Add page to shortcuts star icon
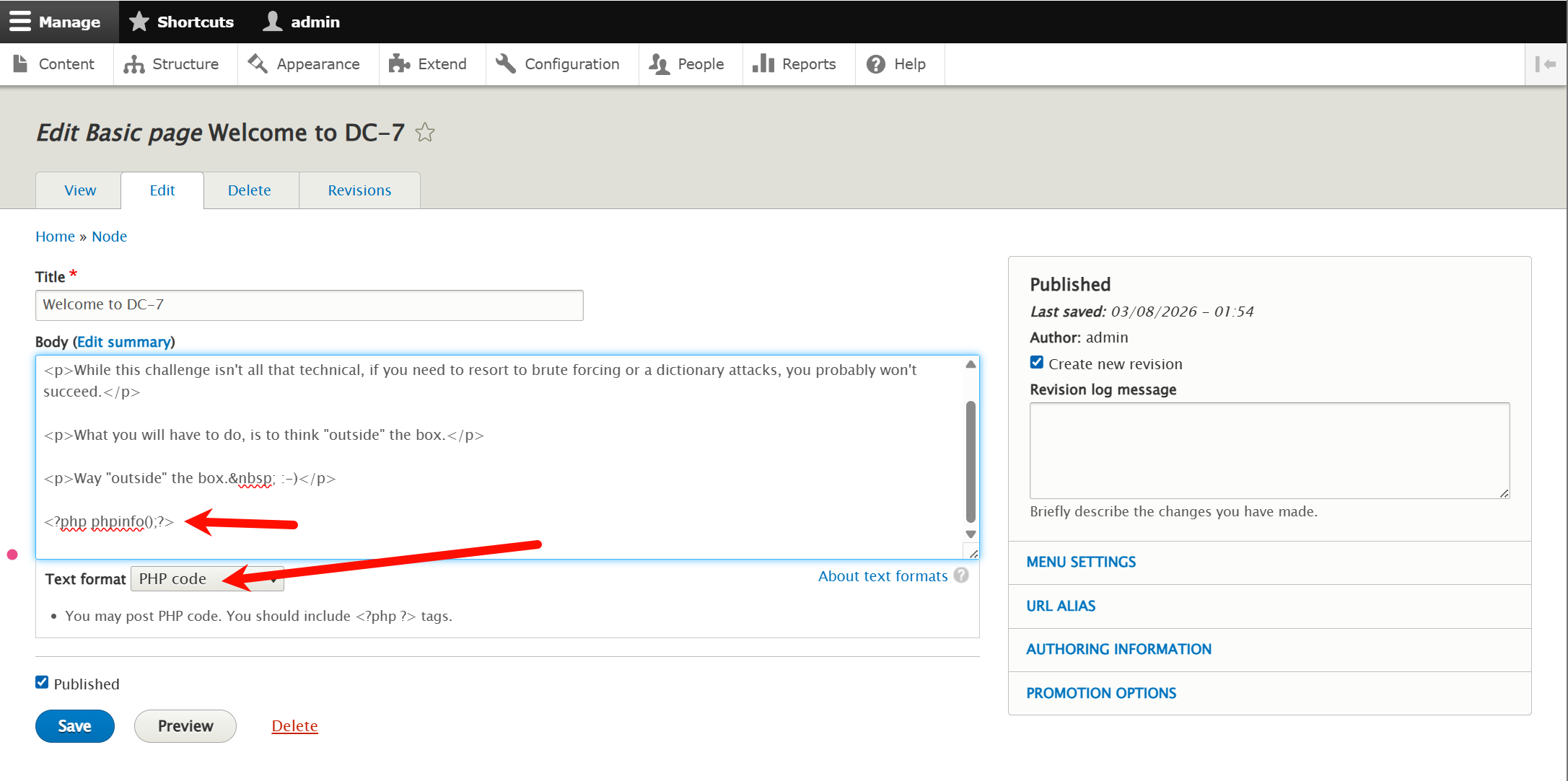 425,133
